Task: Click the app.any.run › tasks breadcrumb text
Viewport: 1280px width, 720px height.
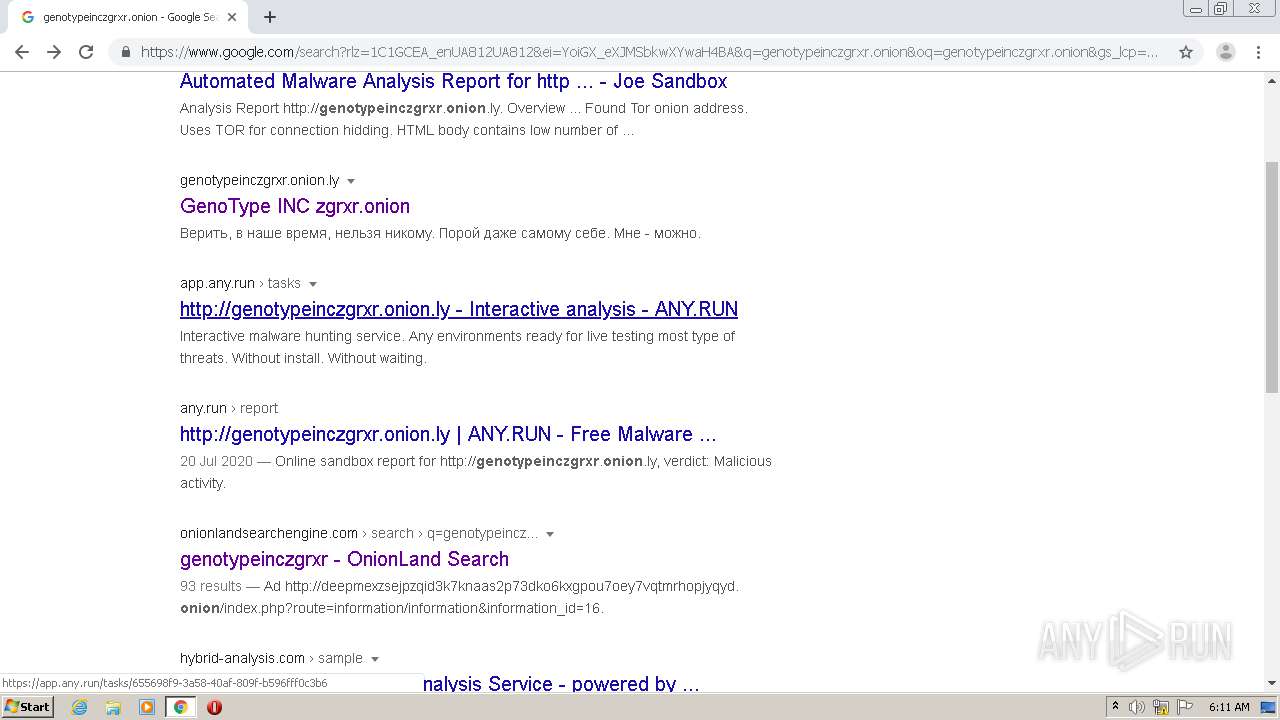Action: coord(240,283)
